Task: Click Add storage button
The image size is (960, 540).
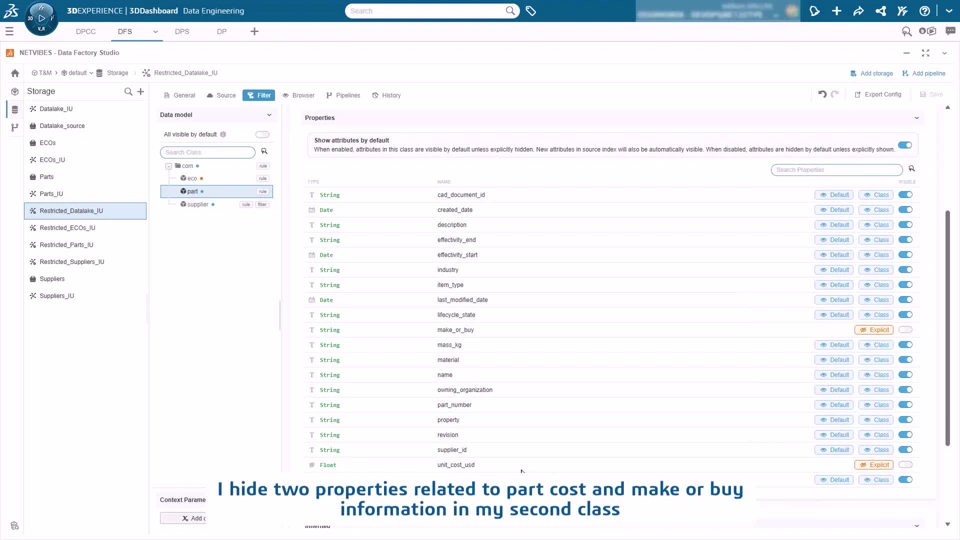Action: click(871, 73)
